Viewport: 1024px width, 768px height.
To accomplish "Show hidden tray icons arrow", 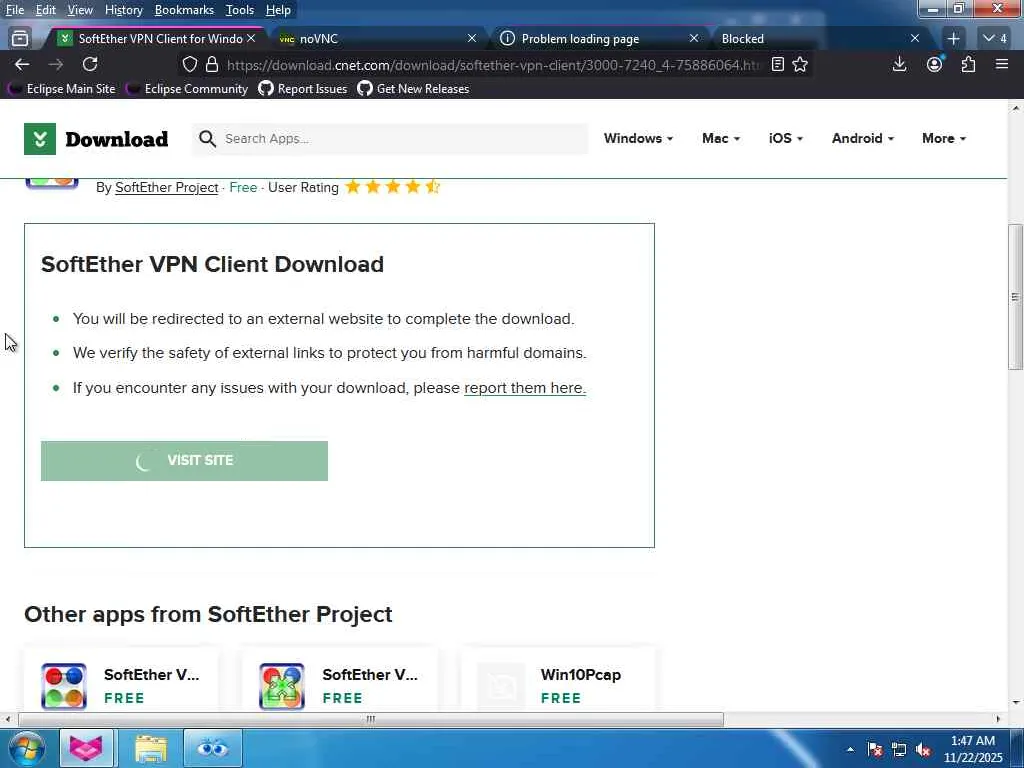I will [x=850, y=749].
